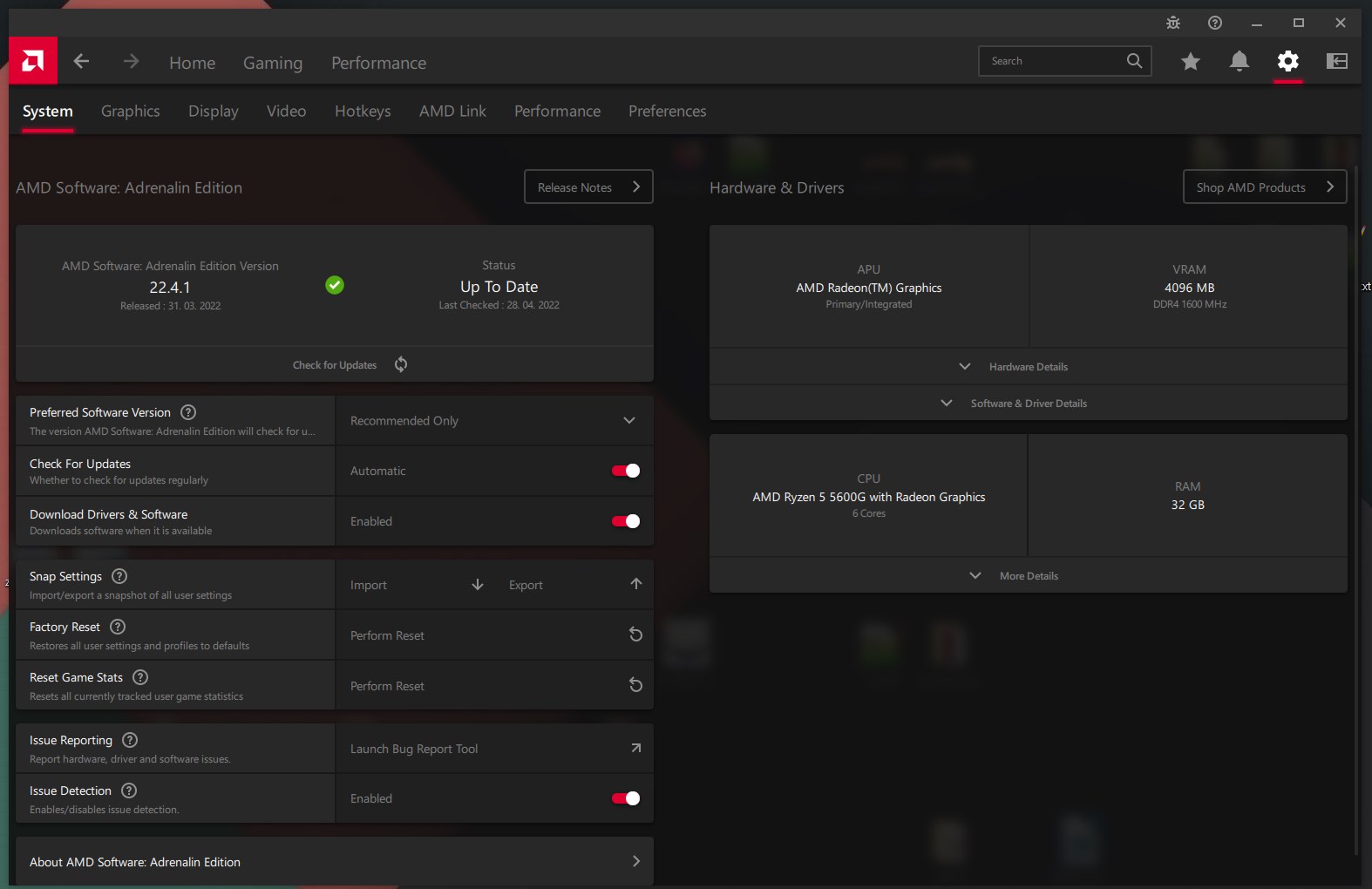Switch to the Video tab
The image size is (1372, 889).
point(287,112)
